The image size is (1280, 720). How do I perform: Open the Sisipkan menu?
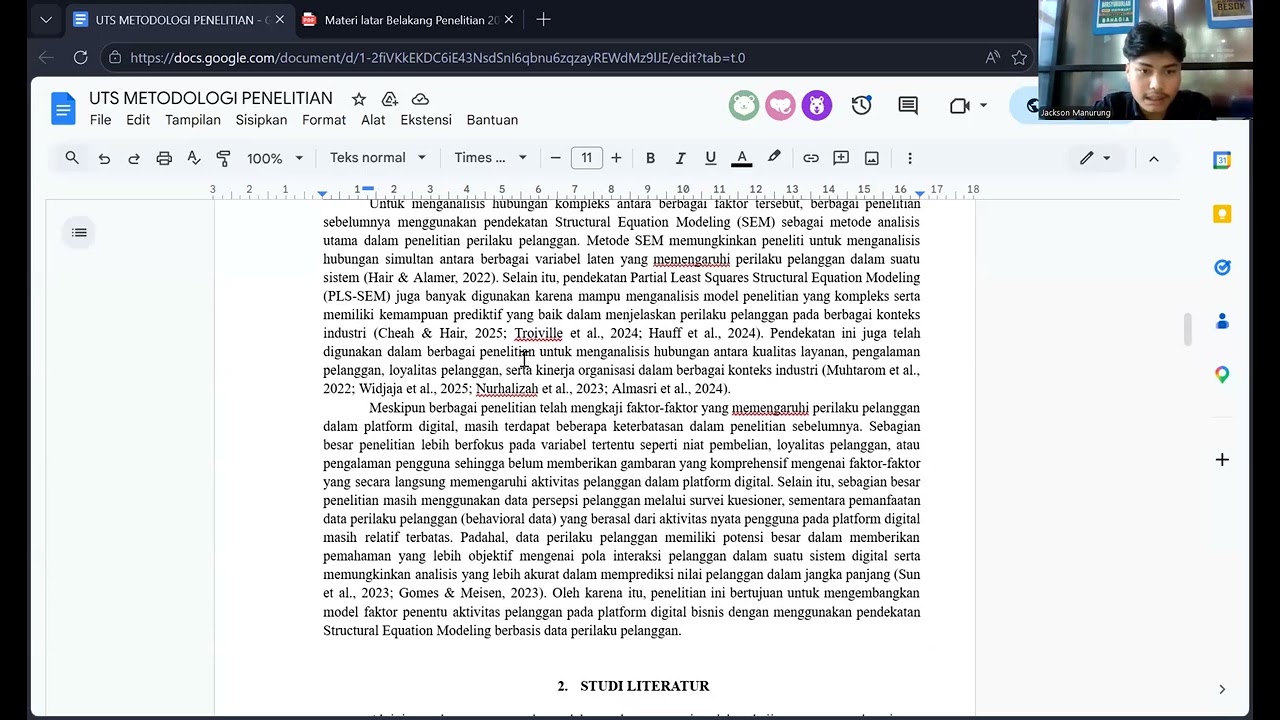tap(261, 120)
